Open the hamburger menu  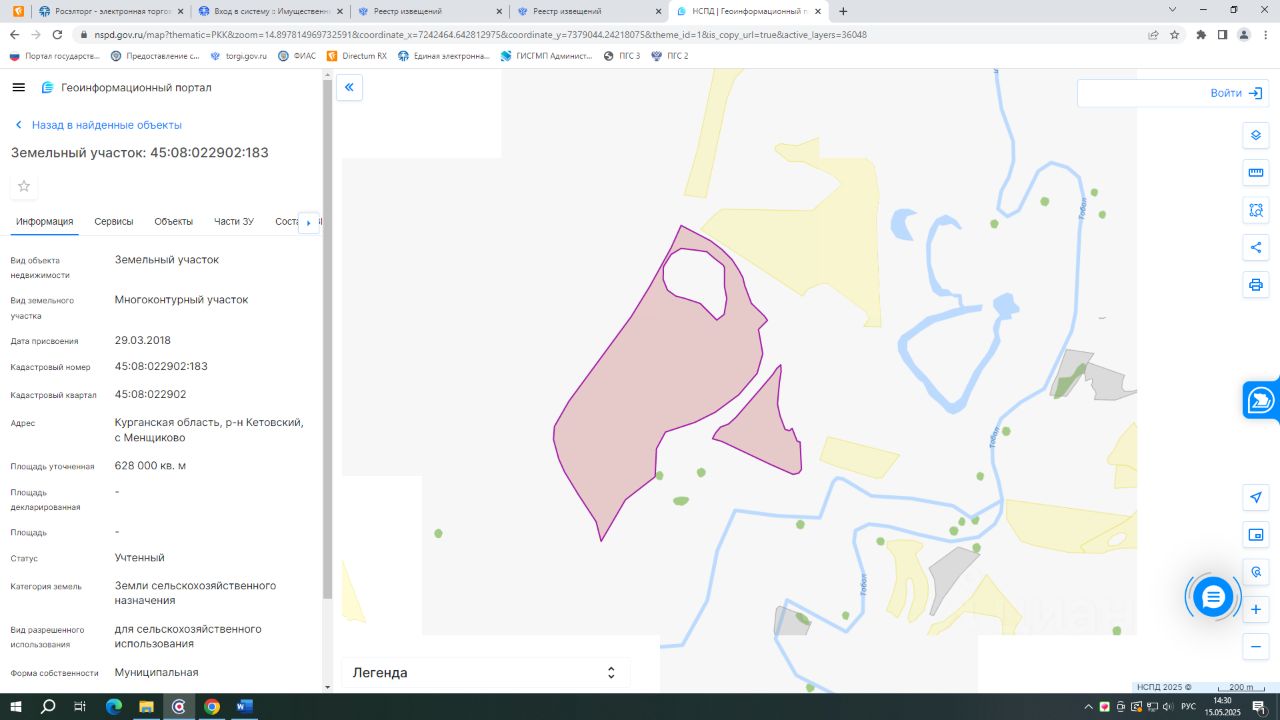18,87
